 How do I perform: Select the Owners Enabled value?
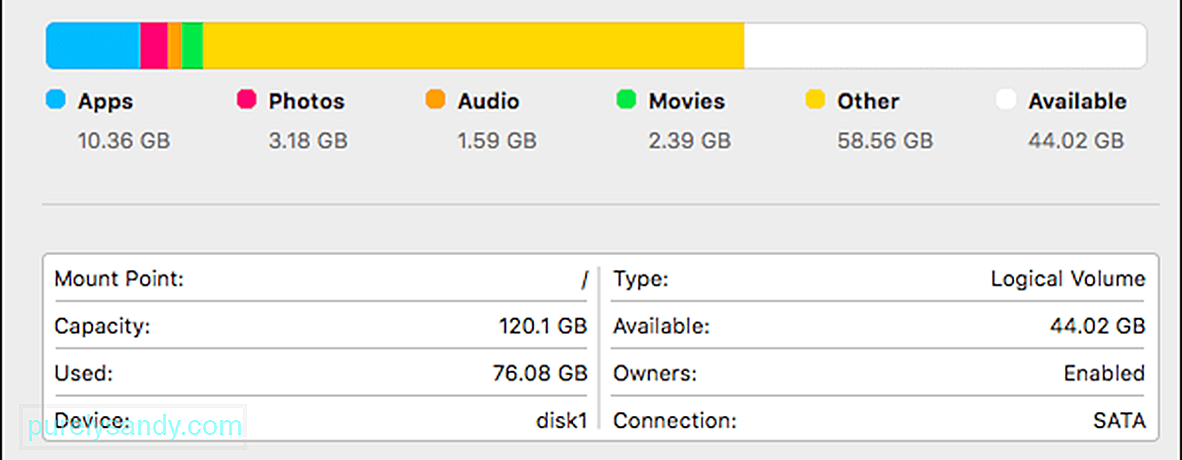[x=1104, y=373]
